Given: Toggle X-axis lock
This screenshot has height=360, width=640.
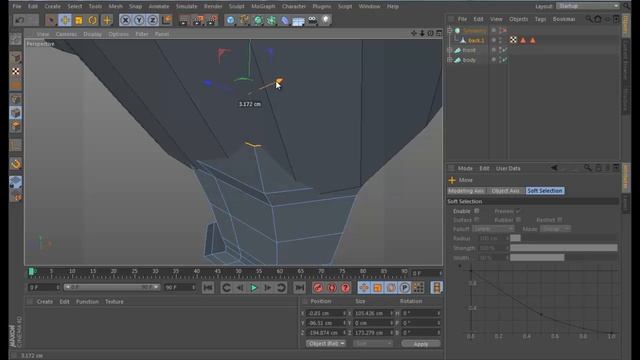Looking at the screenshot, I should [x=125, y=20].
